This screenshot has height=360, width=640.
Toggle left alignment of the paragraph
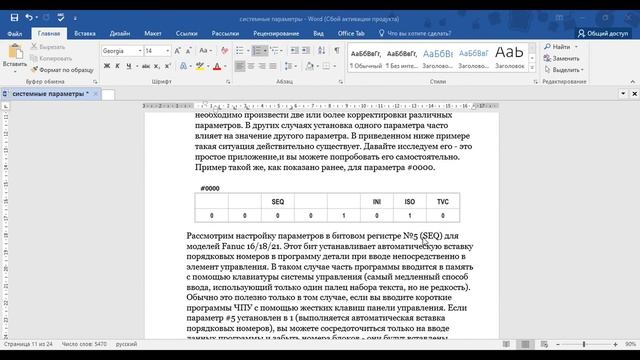click(x=240, y=66)
